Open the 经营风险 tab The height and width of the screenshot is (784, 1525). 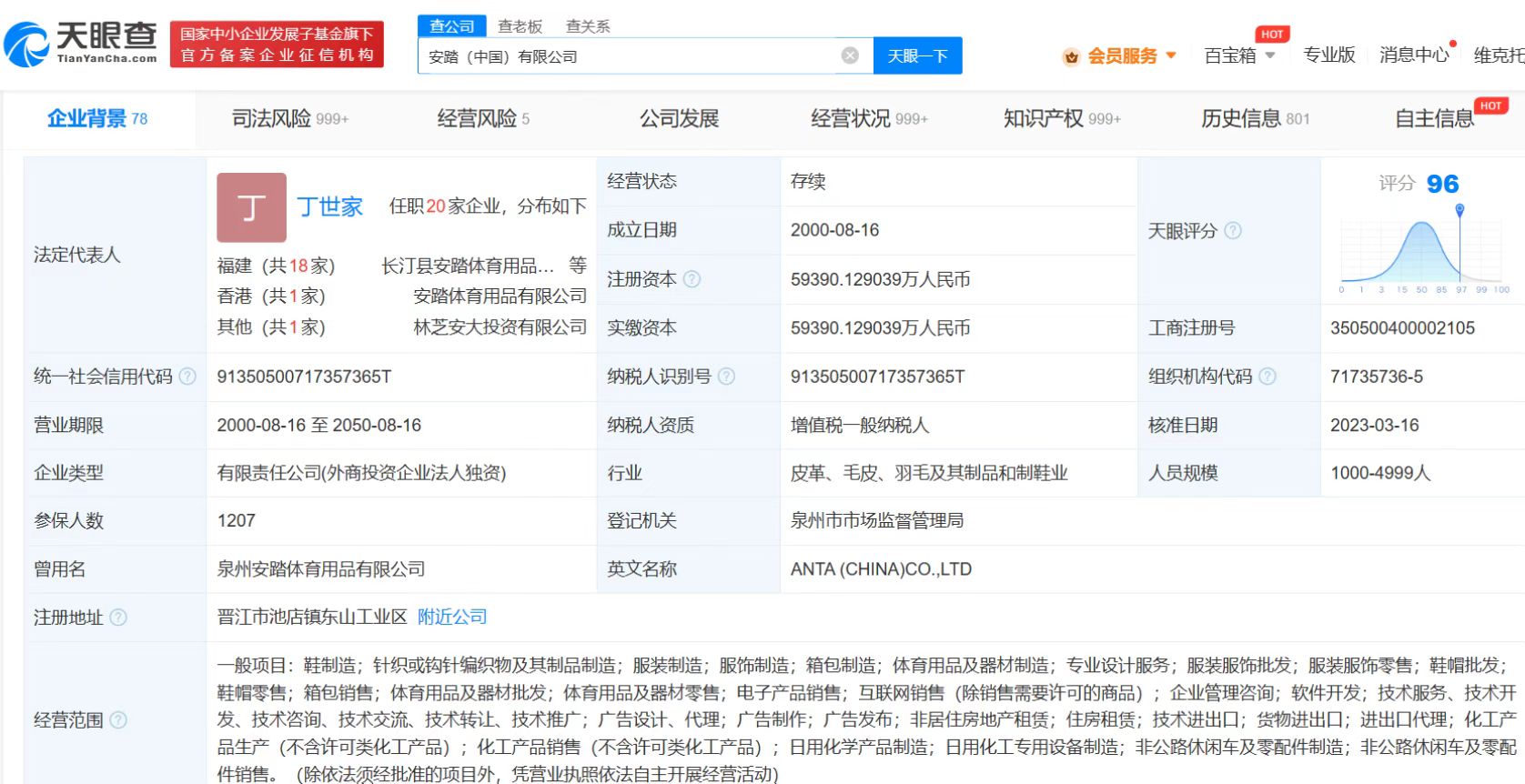click(x=483, y=118)
